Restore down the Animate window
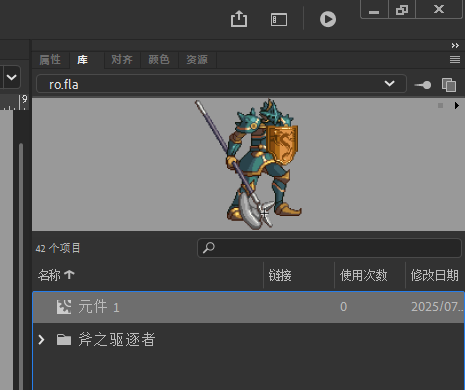Image resolution: width=465 pixels, height=390 pixels. (402, 10)
